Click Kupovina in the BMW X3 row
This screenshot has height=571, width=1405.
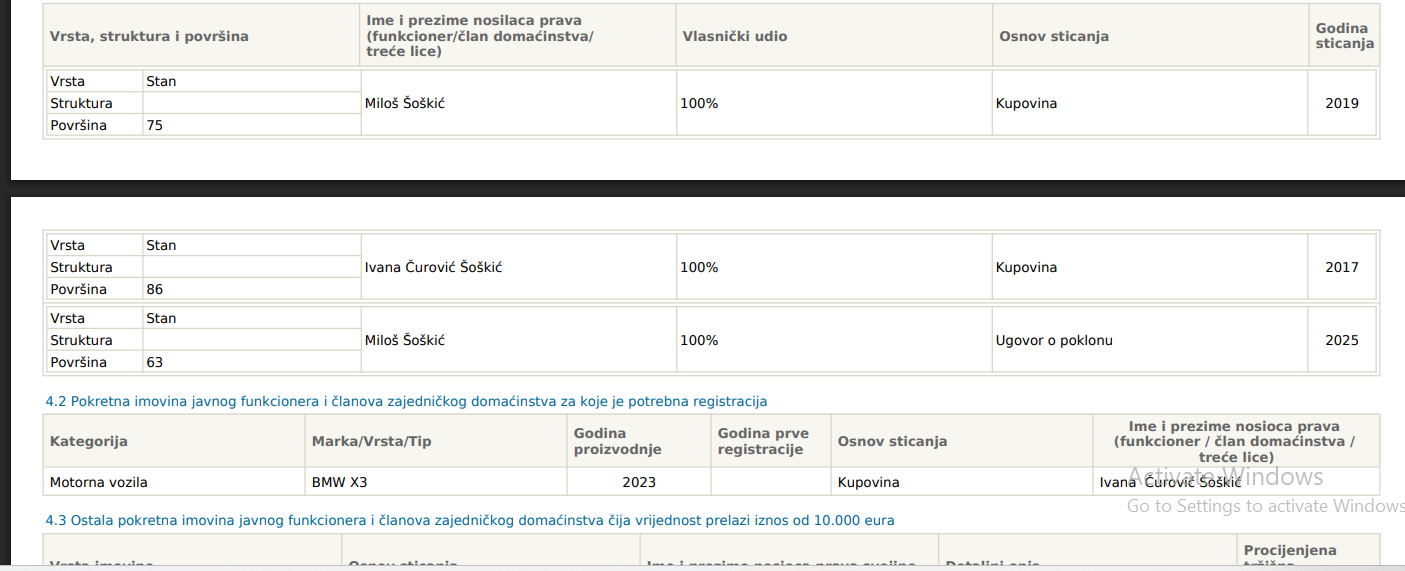[868, 482]
